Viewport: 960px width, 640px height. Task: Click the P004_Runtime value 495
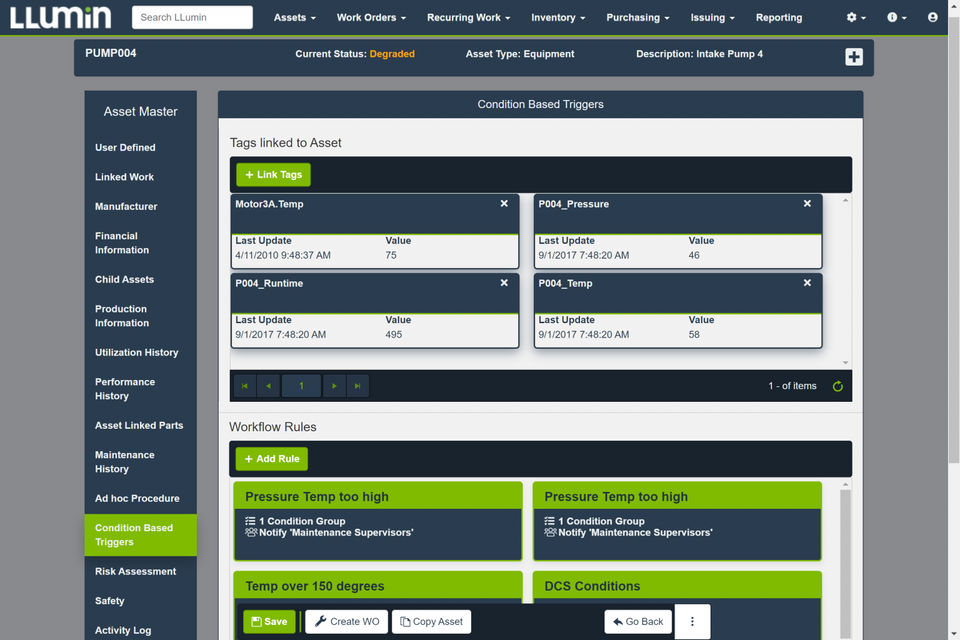point(394,334)
